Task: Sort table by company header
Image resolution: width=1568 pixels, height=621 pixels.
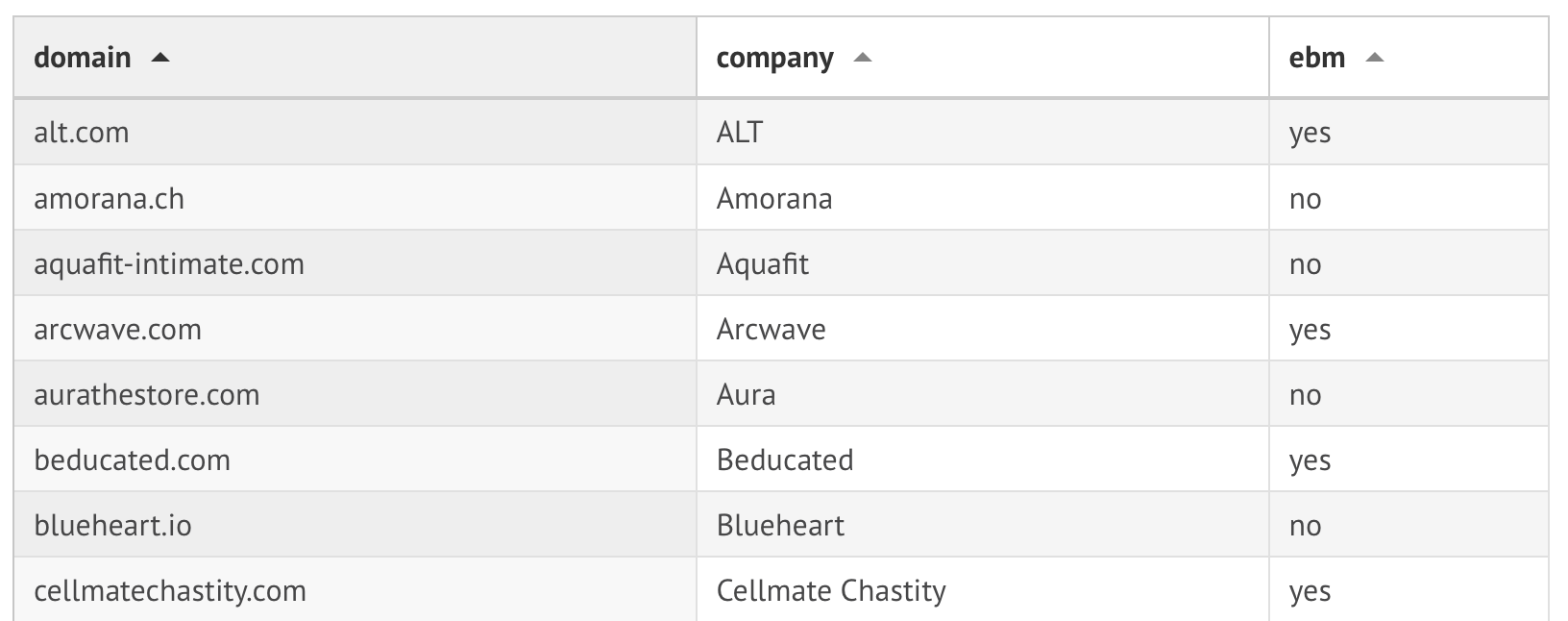Action: click(774, 58)
